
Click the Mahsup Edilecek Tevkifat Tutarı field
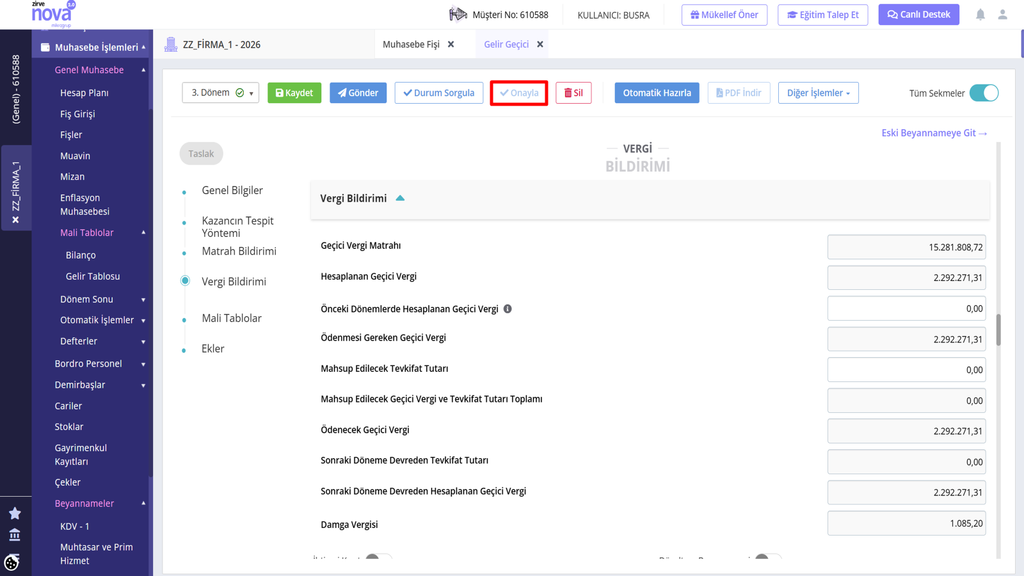tap(906, 370)
